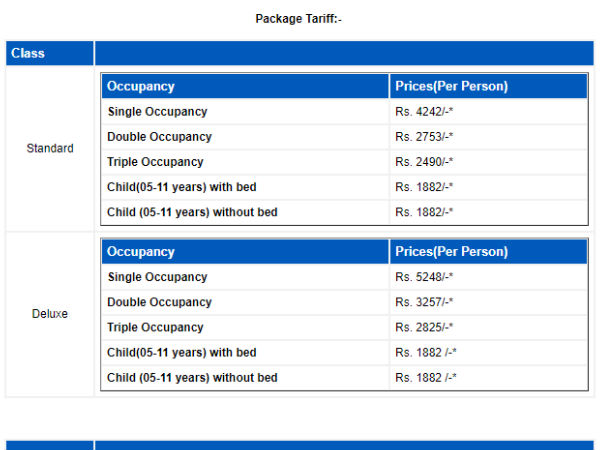Select Deluxe Single Occupancy price Rs. 5248
Viewport: 600px width, 450px height.
(x=424, y=277)
